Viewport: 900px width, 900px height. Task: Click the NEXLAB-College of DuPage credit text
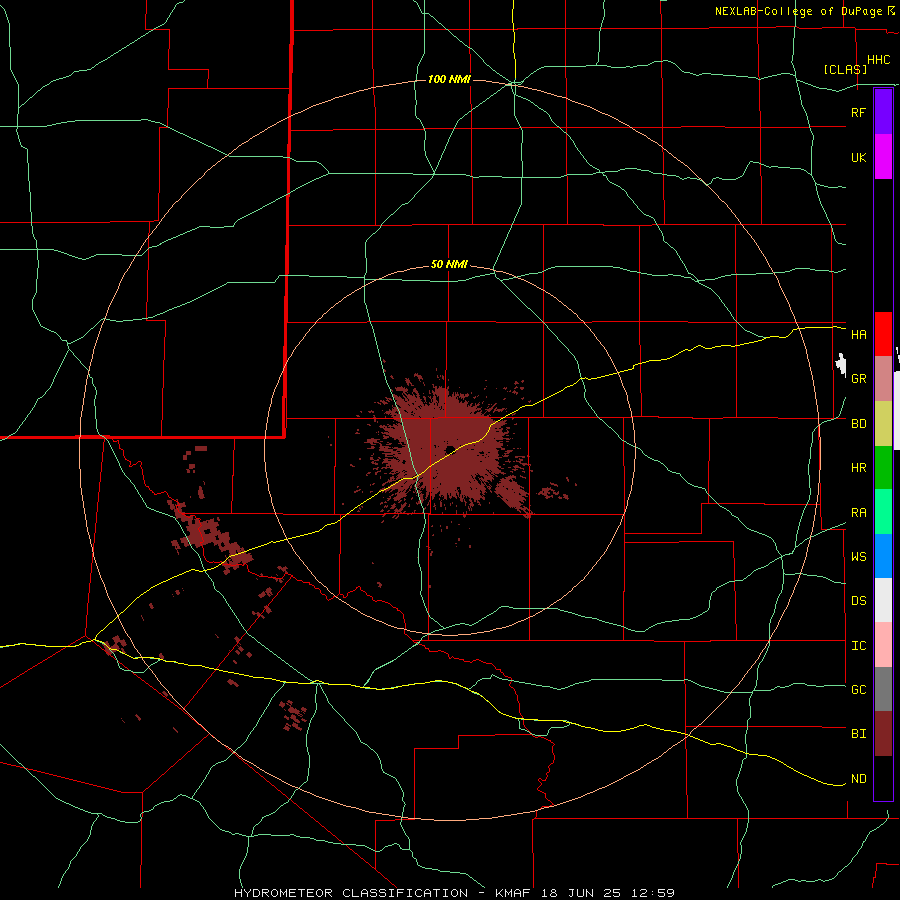tap(798, 11)
